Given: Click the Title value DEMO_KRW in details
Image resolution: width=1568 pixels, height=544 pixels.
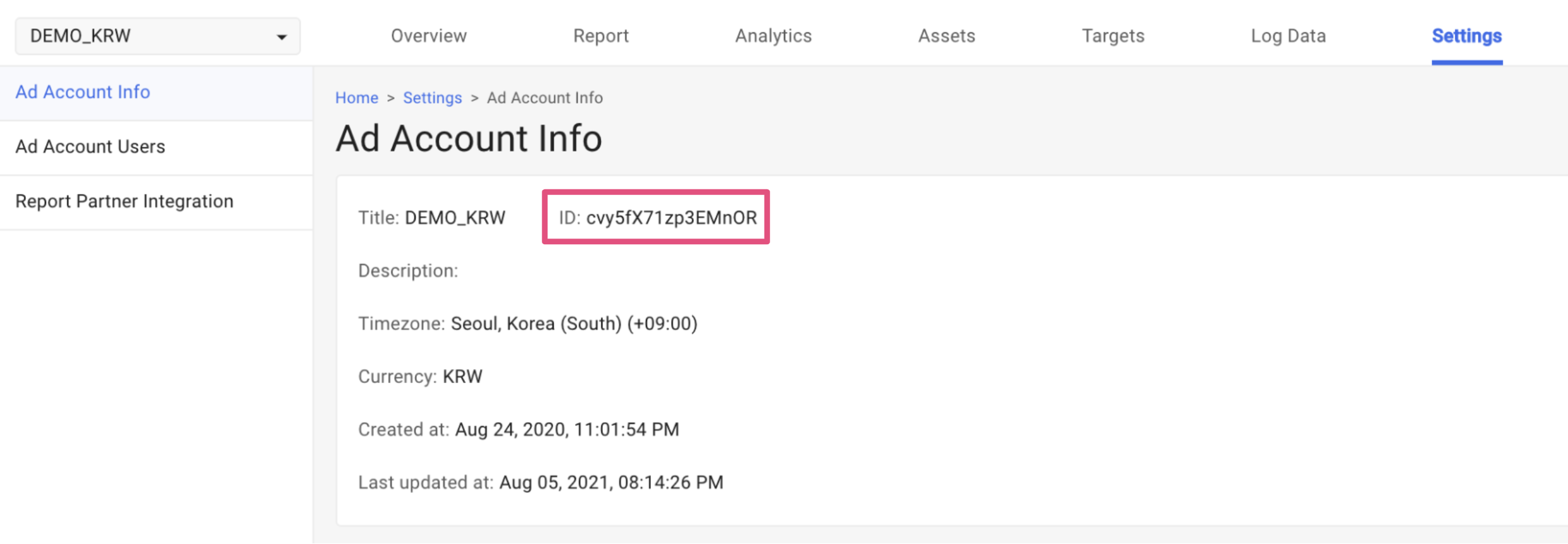Looking at the screenshot, I should 455,218.
